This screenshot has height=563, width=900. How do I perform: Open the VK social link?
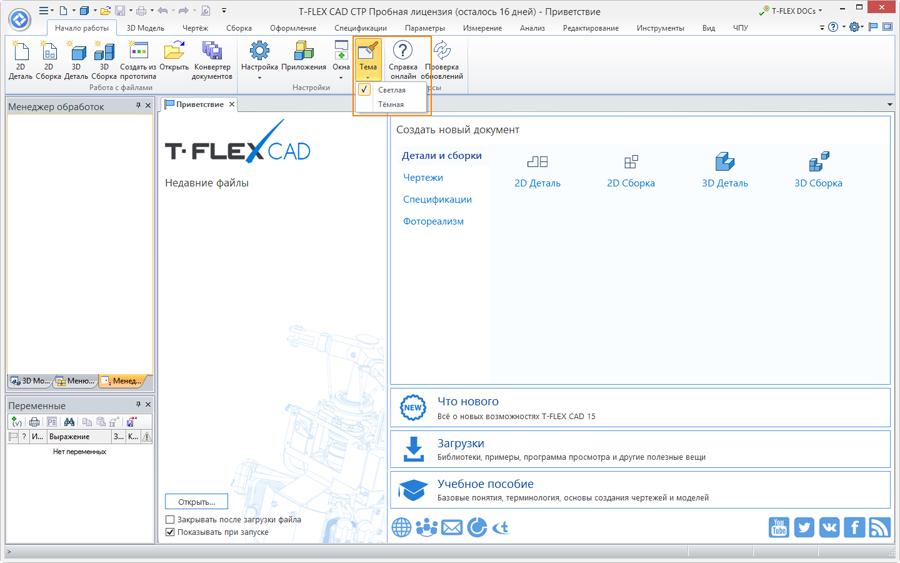[x=829, y=527]
